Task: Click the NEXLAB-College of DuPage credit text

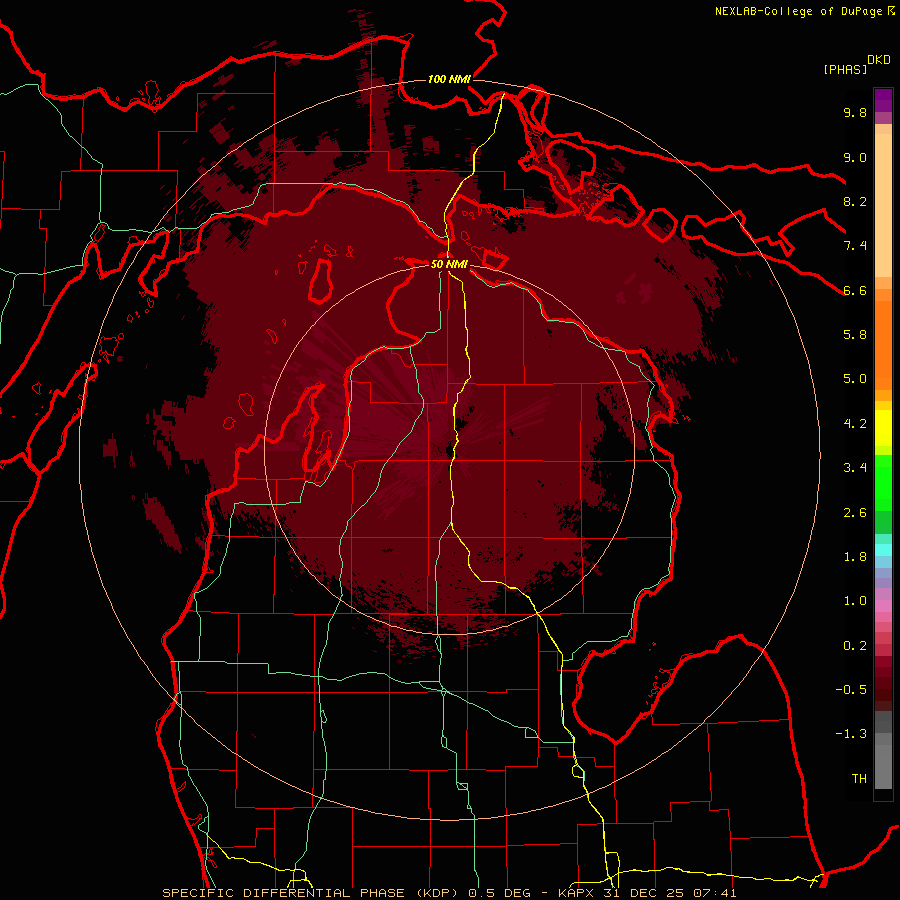Action: 798,11
